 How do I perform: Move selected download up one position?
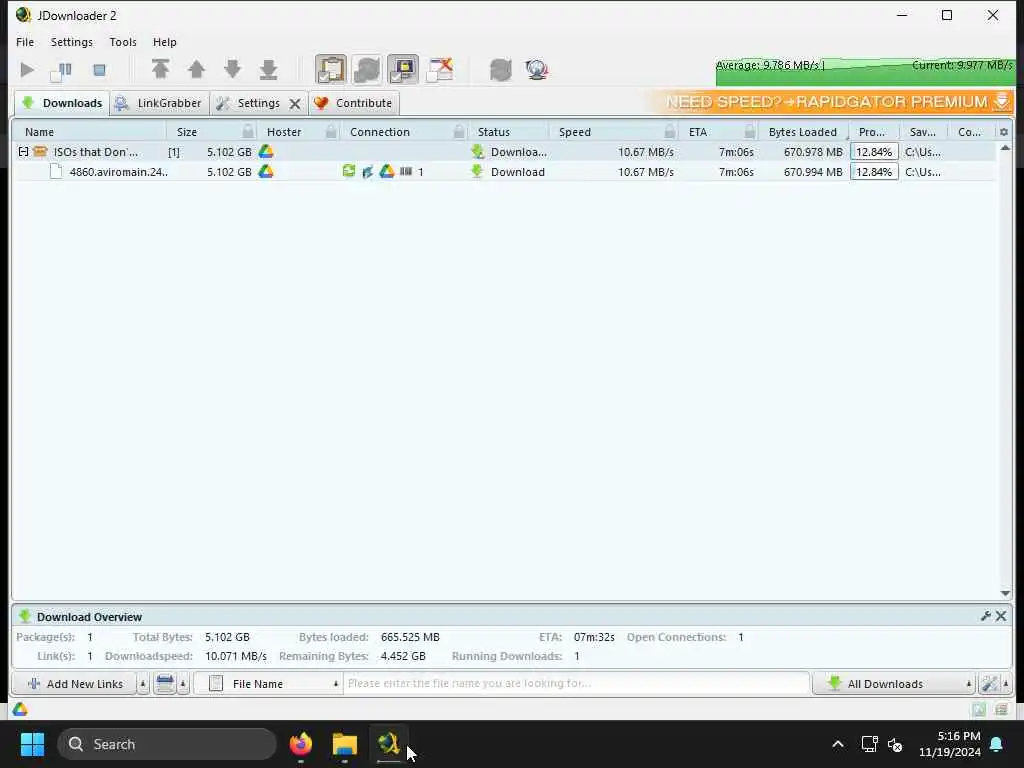pyautogui.click(x=196, y=69)
